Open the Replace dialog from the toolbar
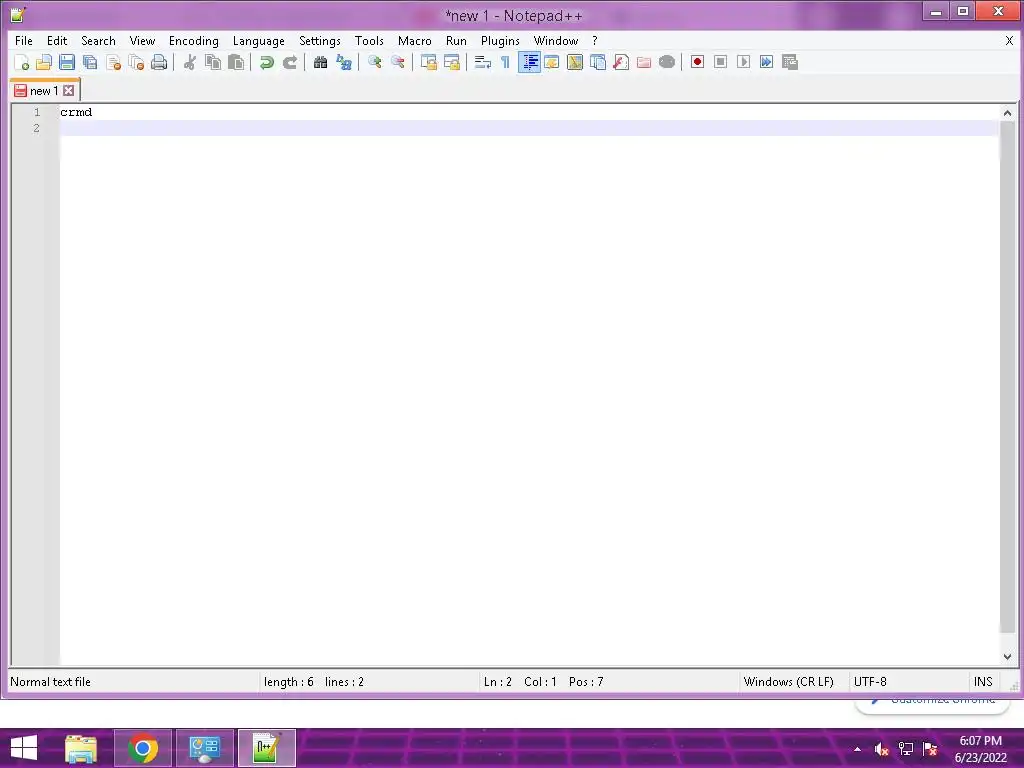This screenshot has height=768, width=1024. click(x=344, y=62)
